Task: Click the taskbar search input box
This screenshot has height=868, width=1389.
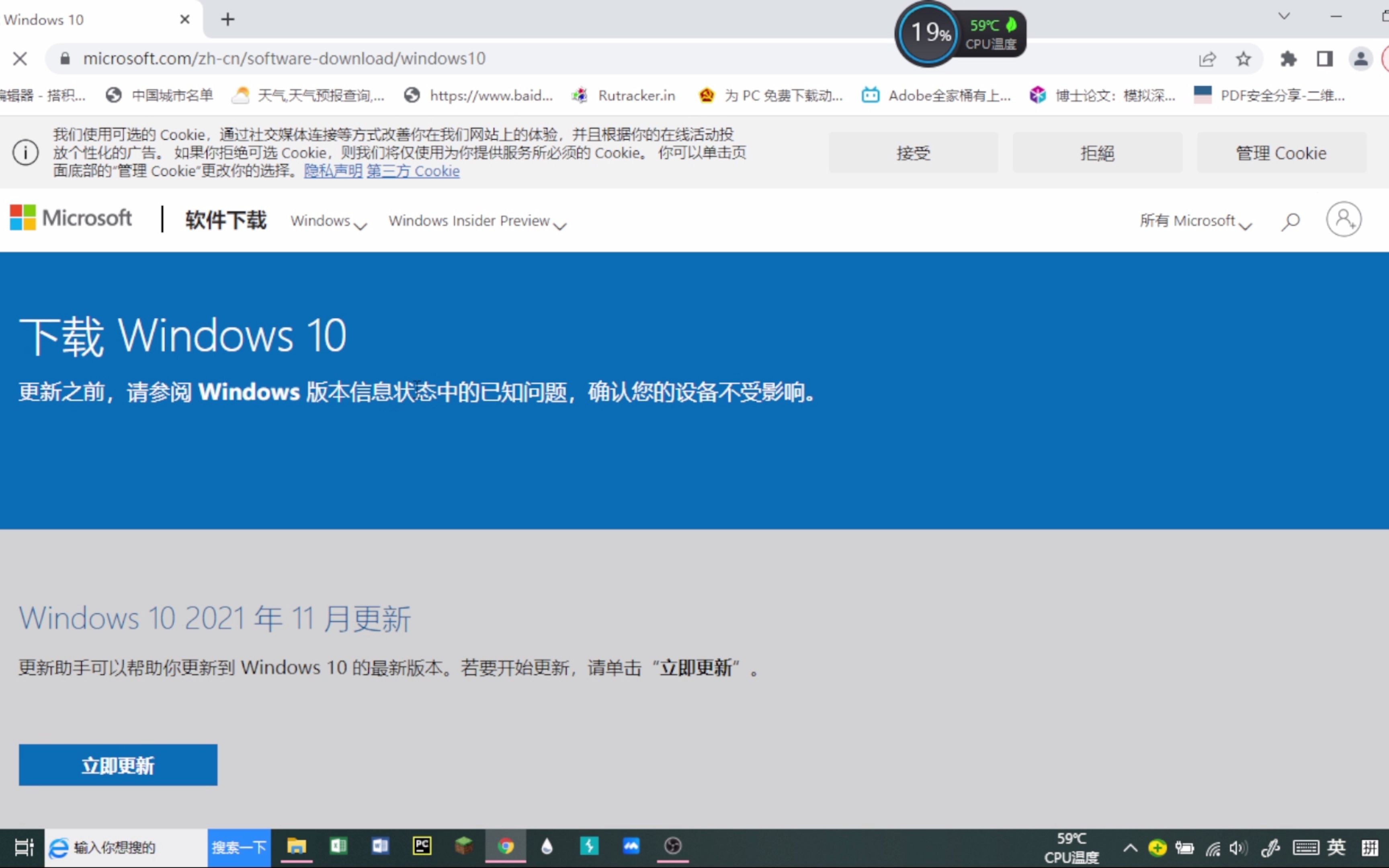Action: coord(126,848)
